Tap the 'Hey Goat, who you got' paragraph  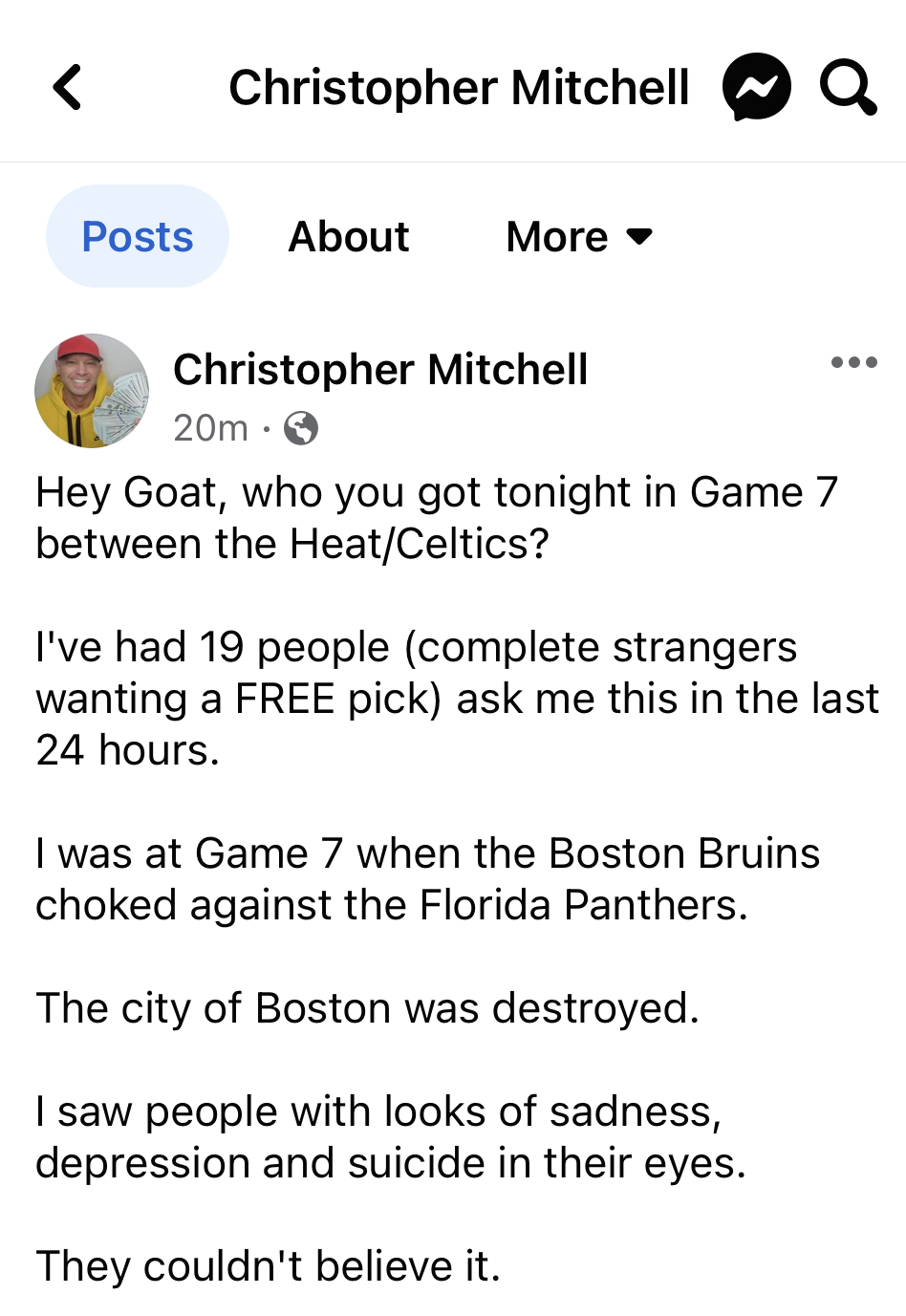pyautogui.click(x=437, y=518)
